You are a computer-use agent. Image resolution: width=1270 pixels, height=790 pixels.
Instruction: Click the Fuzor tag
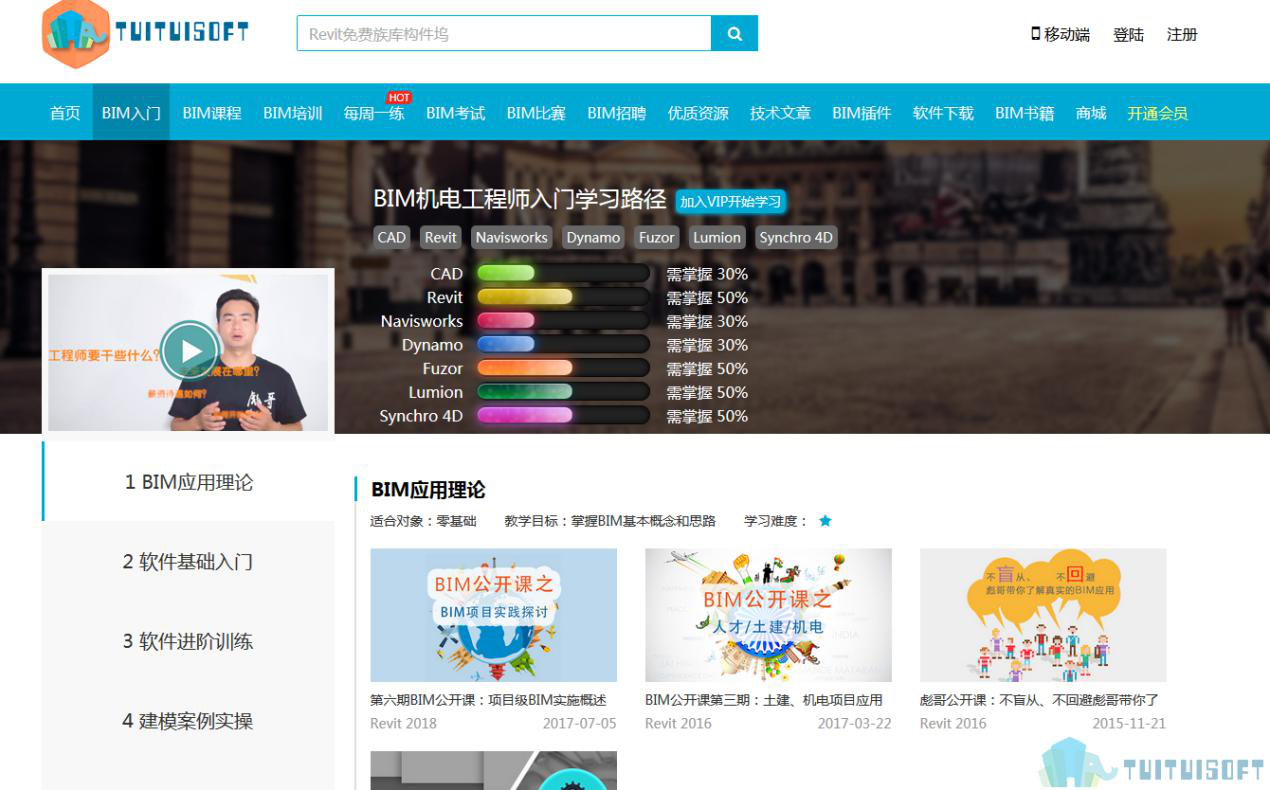point(657,237)
